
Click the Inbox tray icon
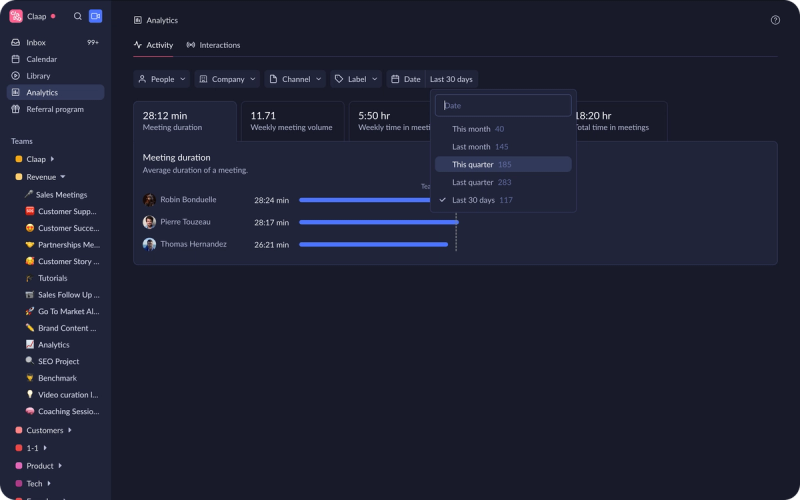coord(16,43)
